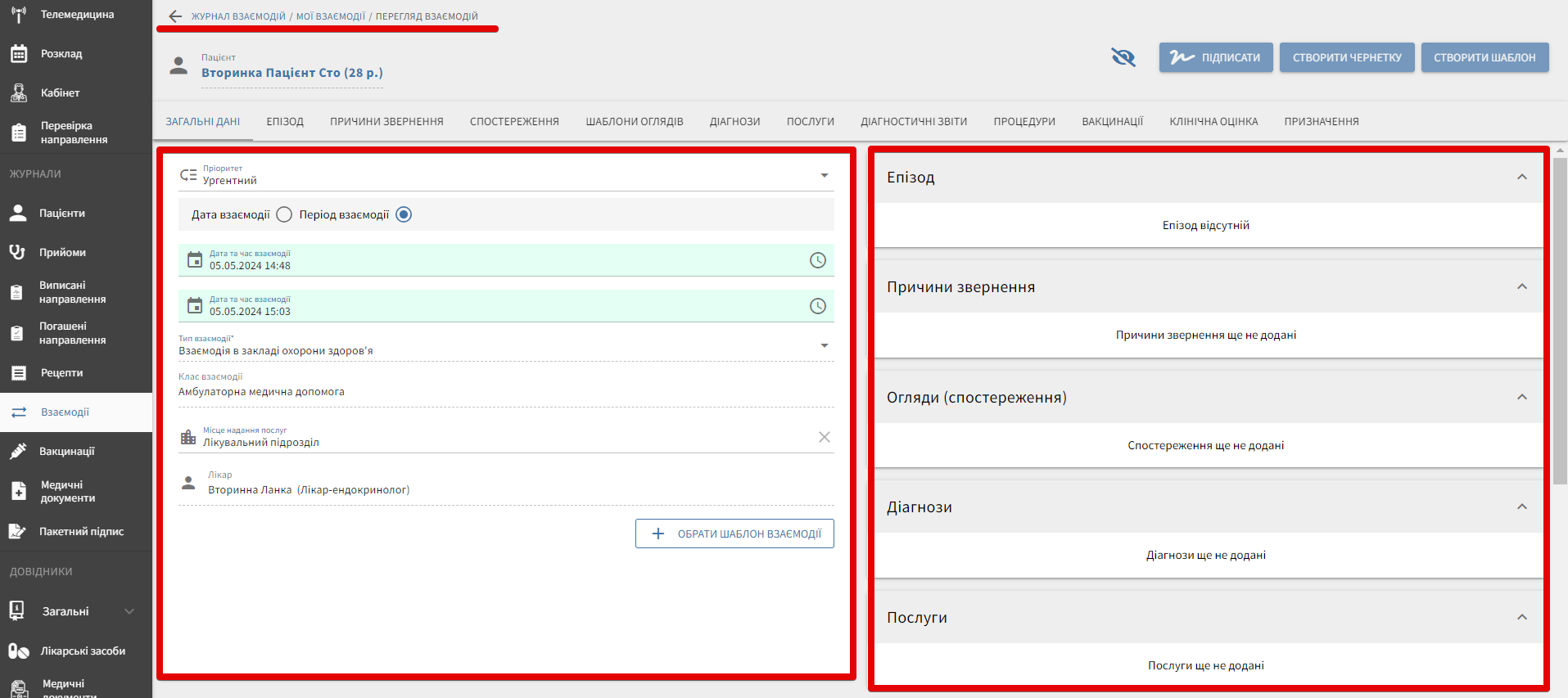Open Вакцинації in the sidebar
This screenshot has width=1568, height=698.
click(x=66, y=451)
